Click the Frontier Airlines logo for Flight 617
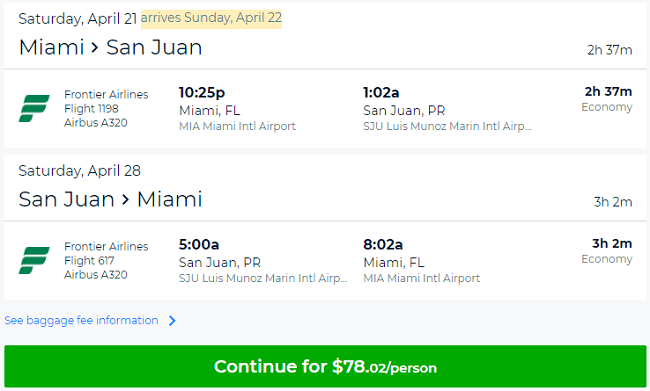 (x=34, y=260)
